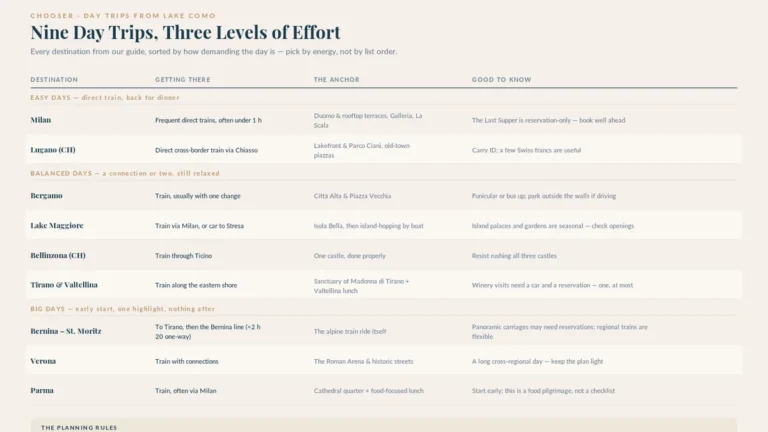Select the Verona destination name
The image size is (768, 432).
43,361
